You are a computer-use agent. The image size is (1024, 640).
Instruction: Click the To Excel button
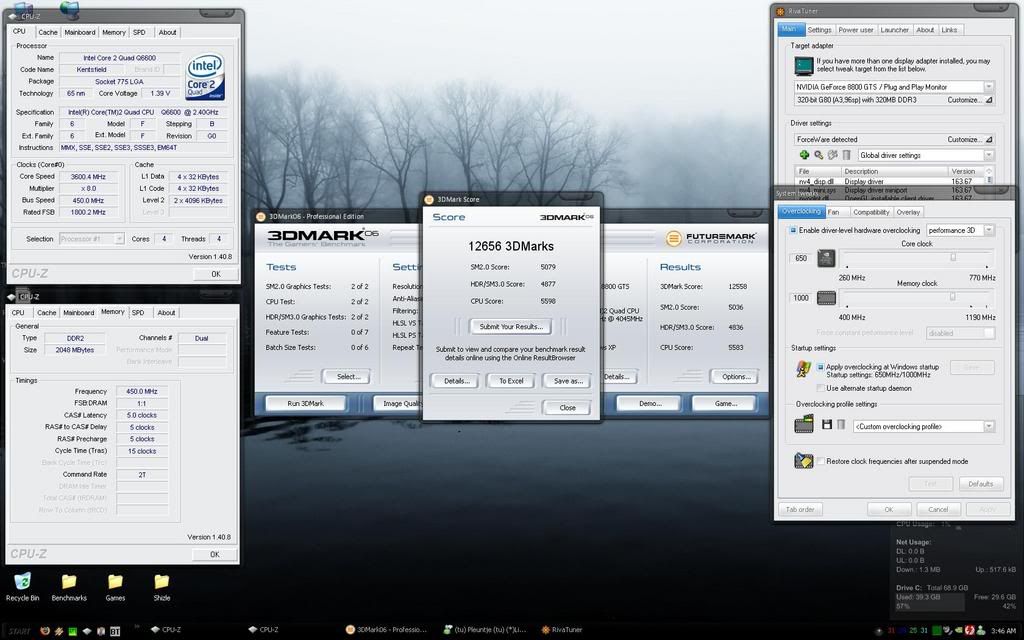point(511,381)
